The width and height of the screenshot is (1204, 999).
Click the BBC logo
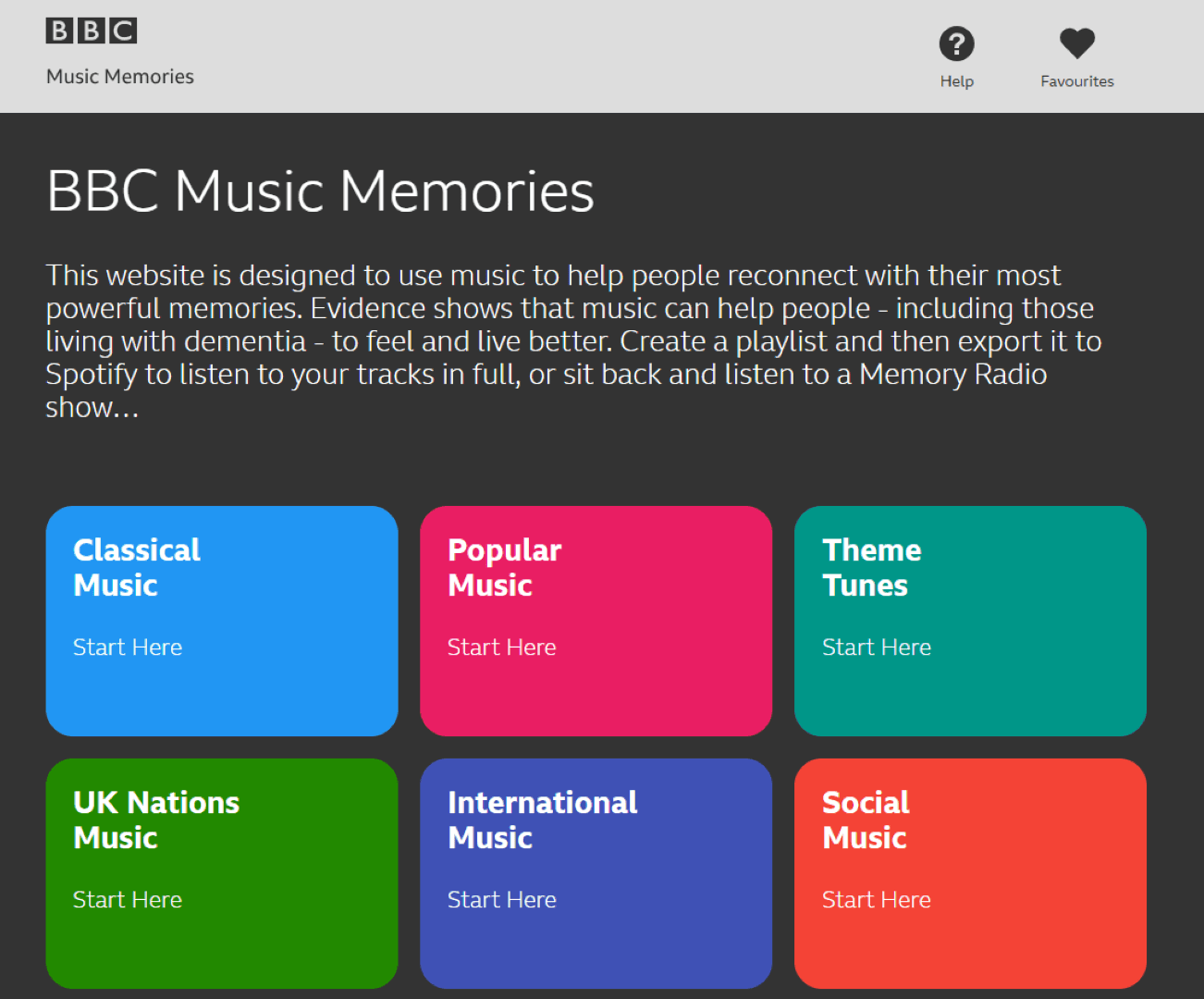click(x=91, y=30)
